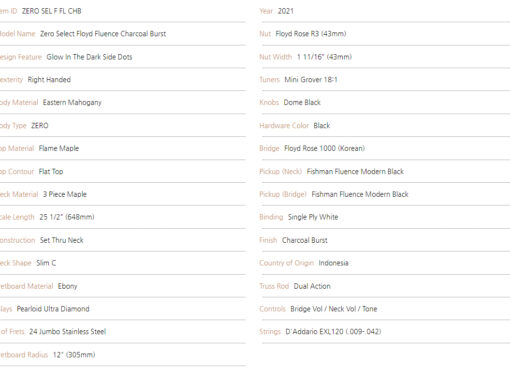Click the Eastern Mahogany body material value
510x382 pixels.
72,103
